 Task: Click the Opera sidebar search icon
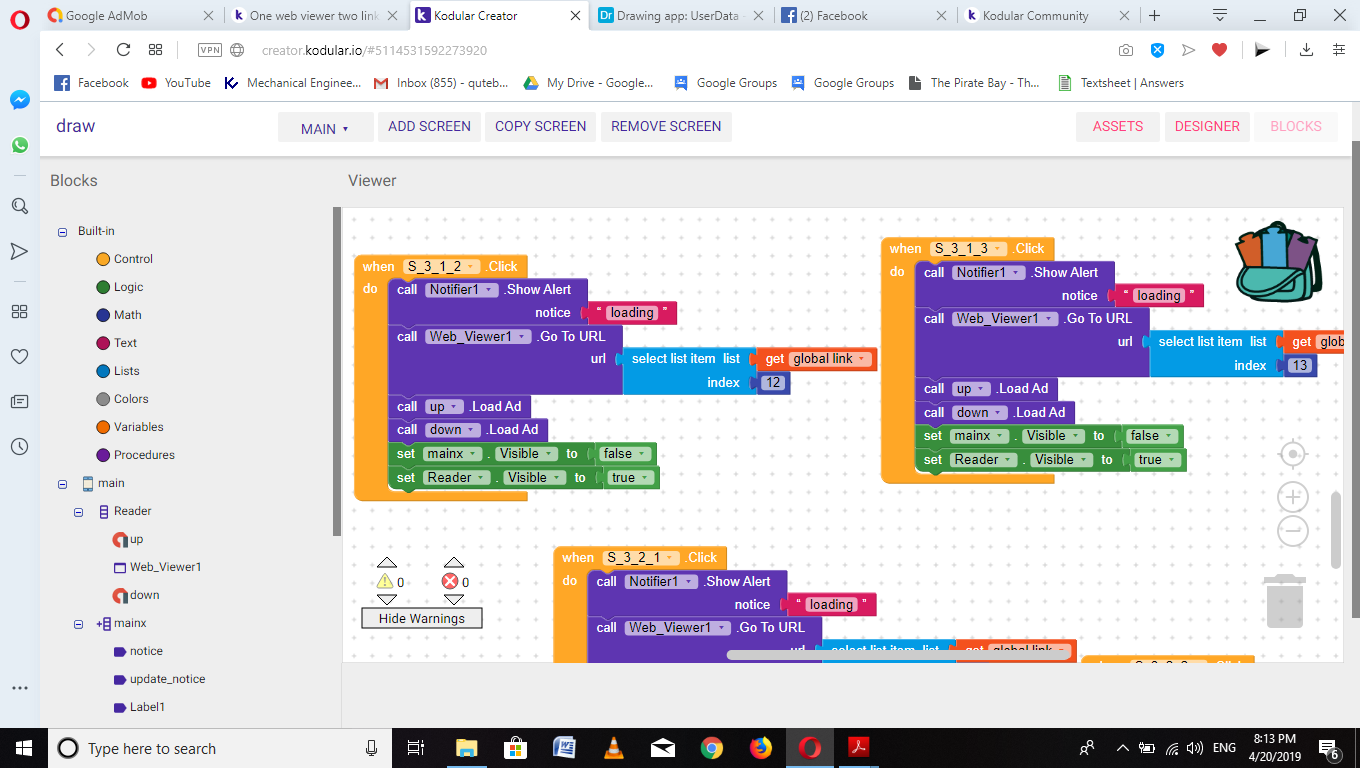point(20,206)
